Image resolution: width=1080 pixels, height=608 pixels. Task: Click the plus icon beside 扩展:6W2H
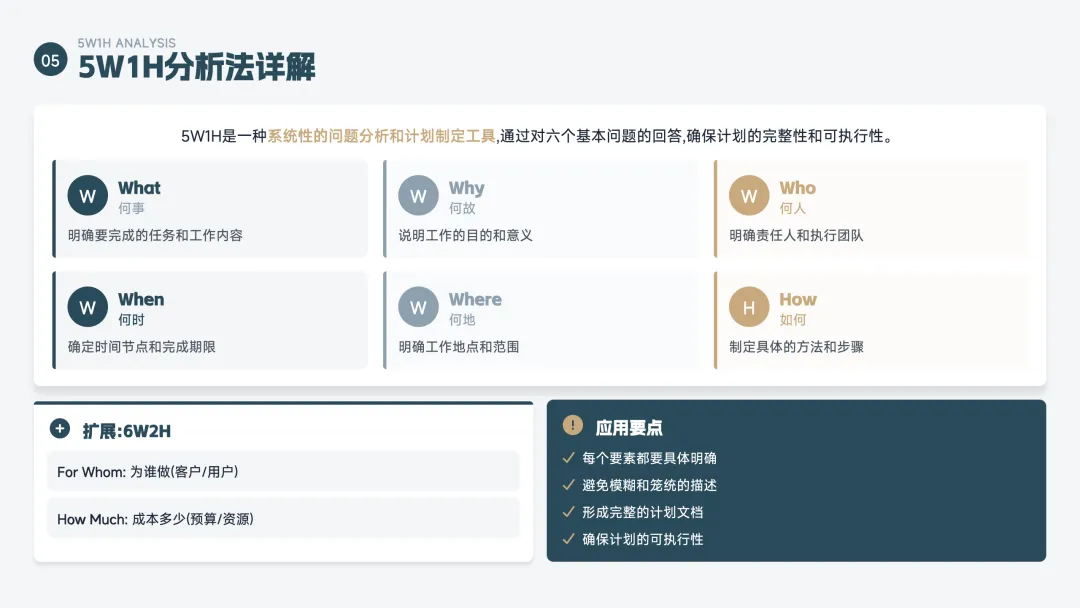pos(60,429)
